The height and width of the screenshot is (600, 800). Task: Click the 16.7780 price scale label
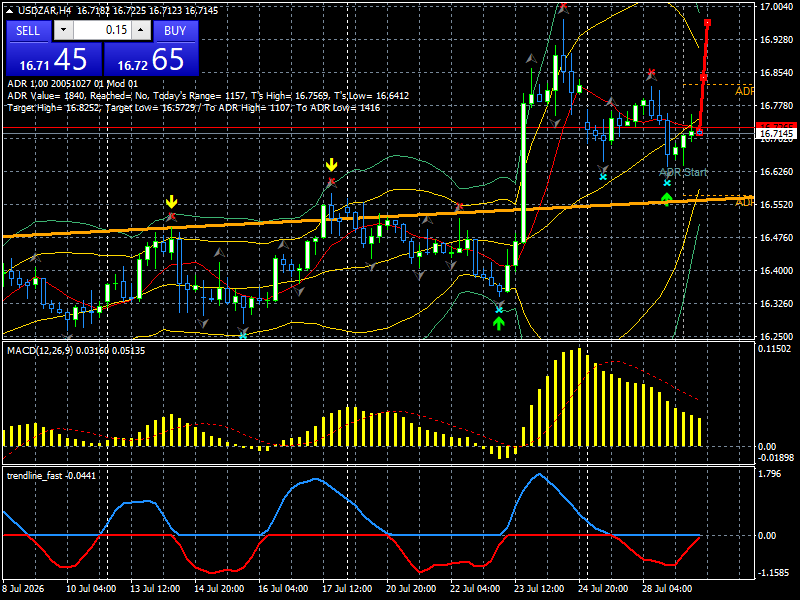(x=777, y=106)
